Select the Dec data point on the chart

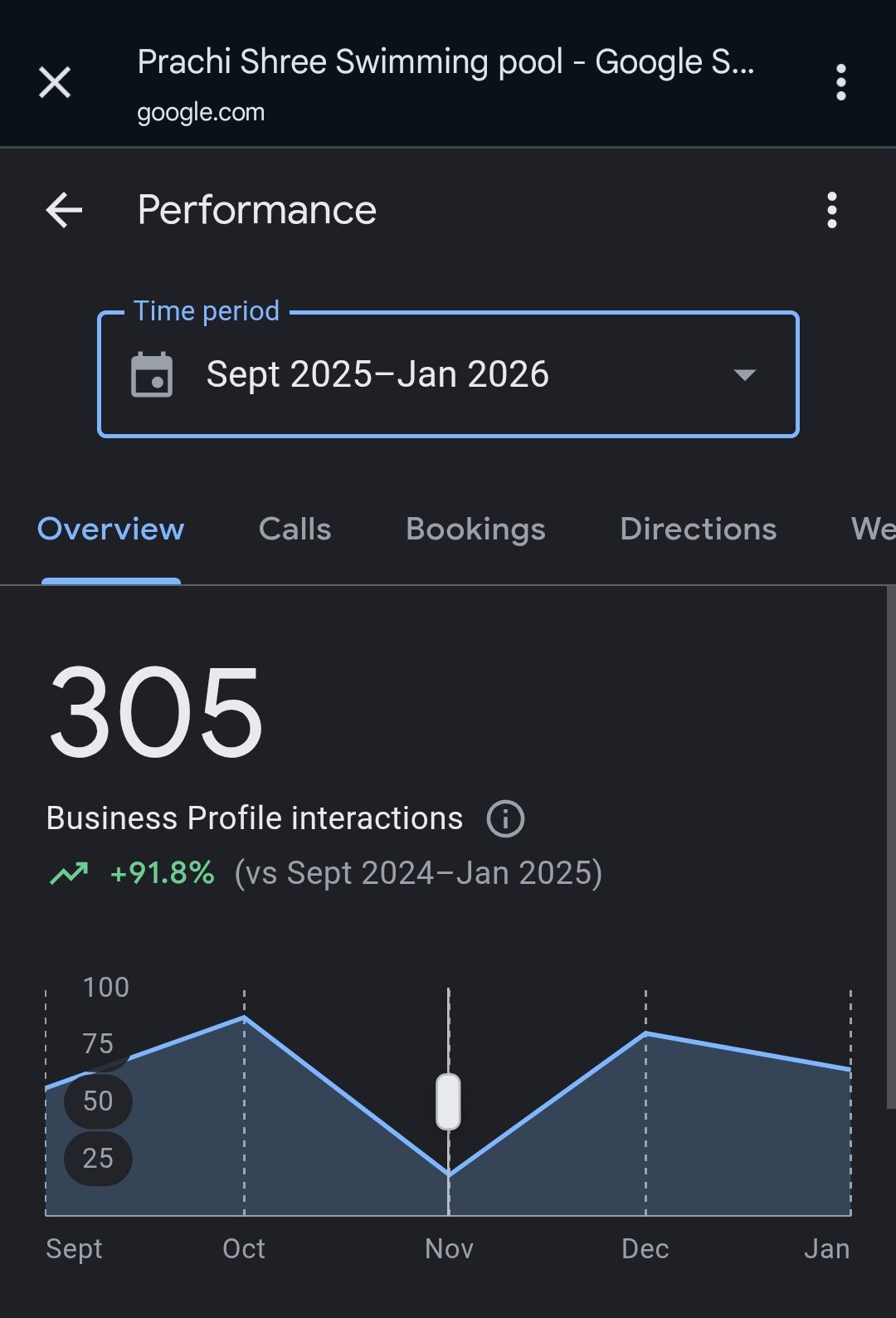(645, 1033)
